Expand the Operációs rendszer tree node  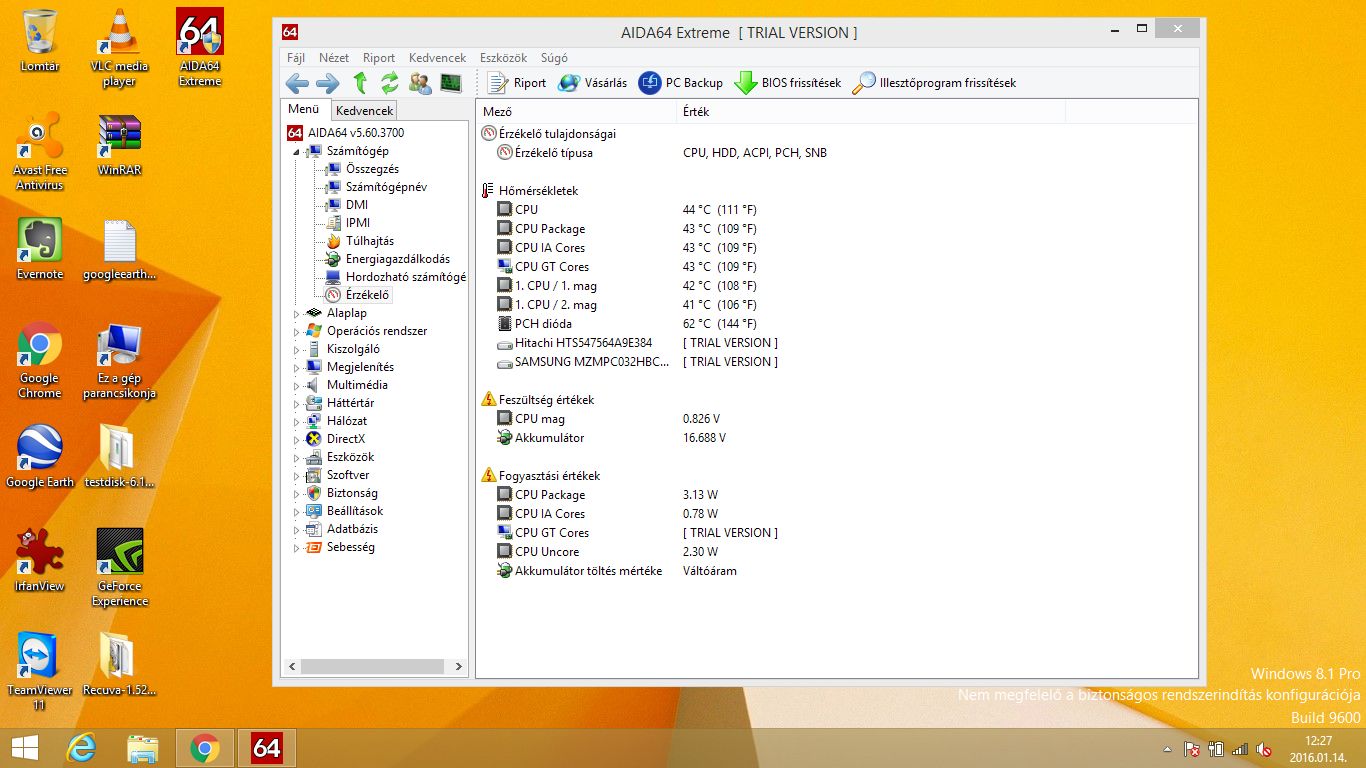point(295,332)
